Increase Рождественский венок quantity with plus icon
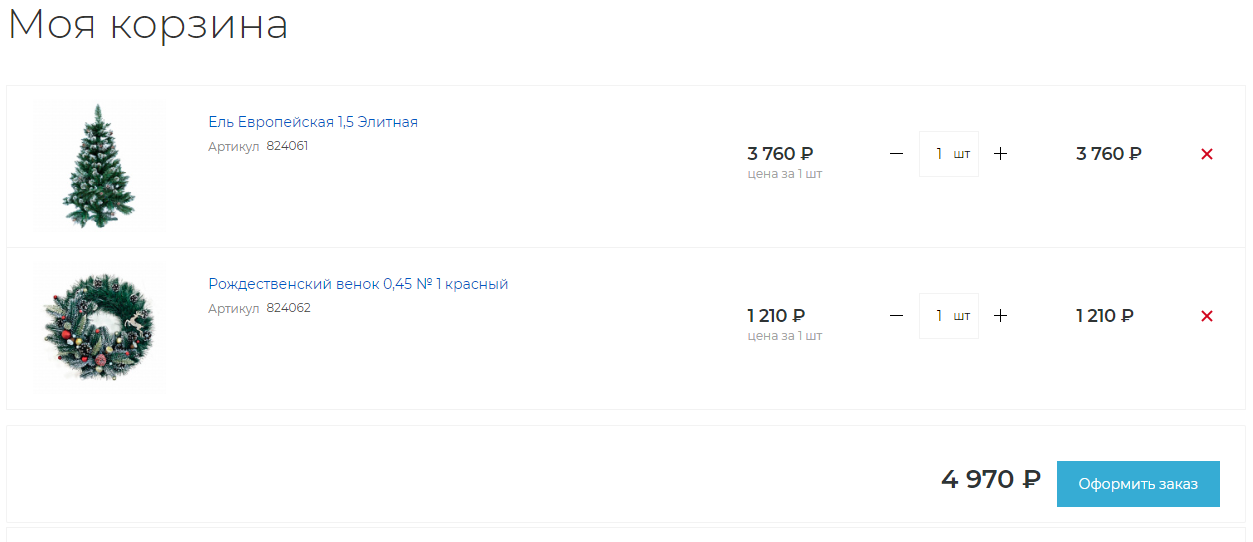The height and width of the screenshot is (542, 1253). click(1001, 316)
